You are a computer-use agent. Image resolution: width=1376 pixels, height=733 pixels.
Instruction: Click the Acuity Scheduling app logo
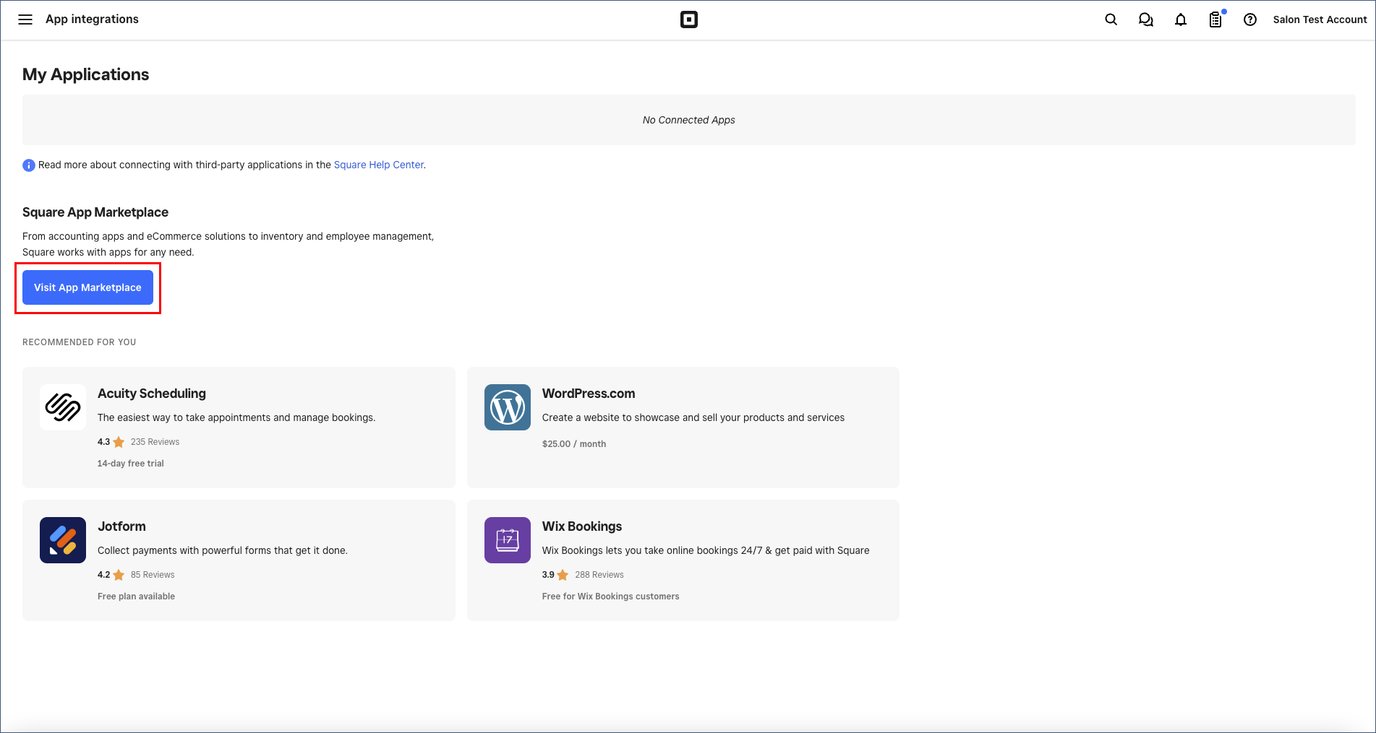pyautogui.click(x=63, y=407)
